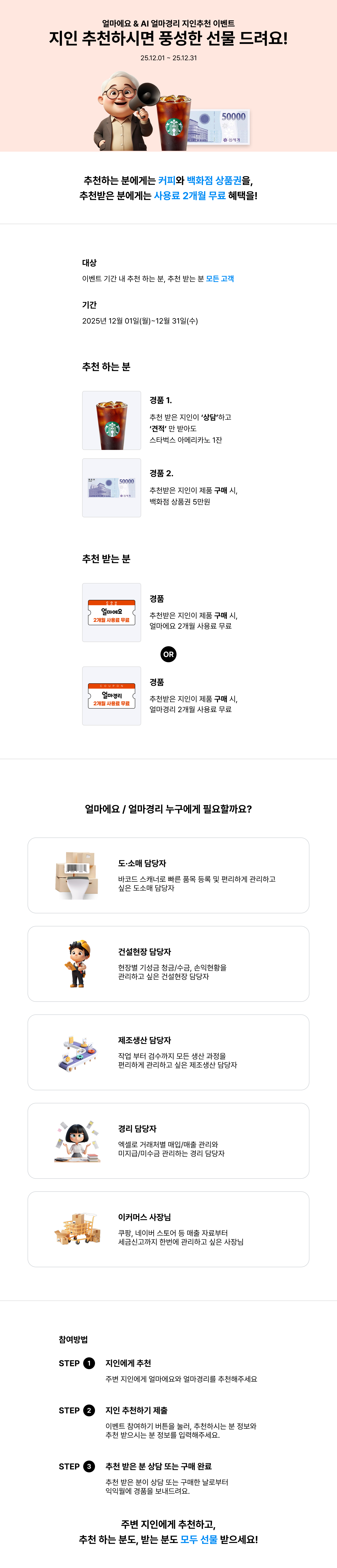The width and height of the screenshot is (337, 1568).
Task: Click the 50000 department store voucher thumbnail
Action: coord(112,488)
